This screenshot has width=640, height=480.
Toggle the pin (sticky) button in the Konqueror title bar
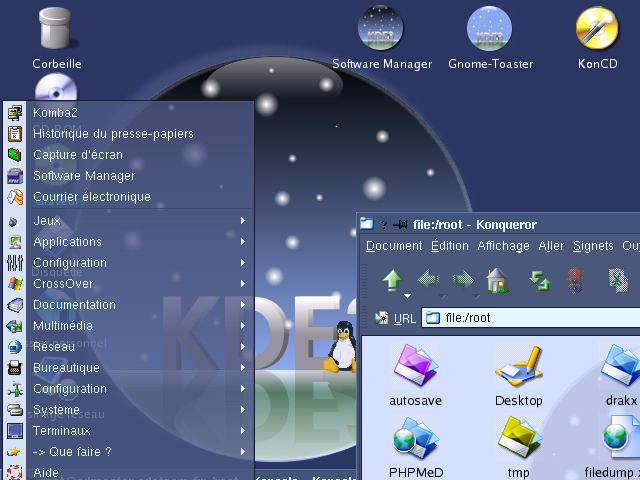[x=400, y=224]
